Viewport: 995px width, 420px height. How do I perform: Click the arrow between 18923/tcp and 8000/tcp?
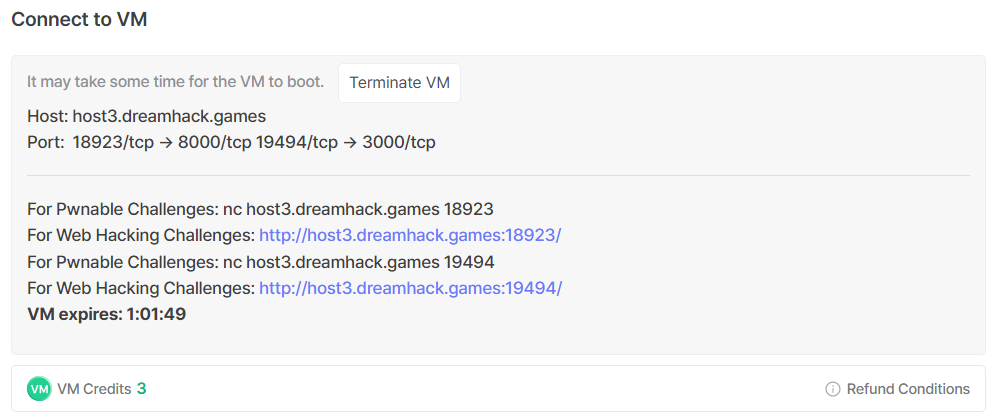[166, 142]
